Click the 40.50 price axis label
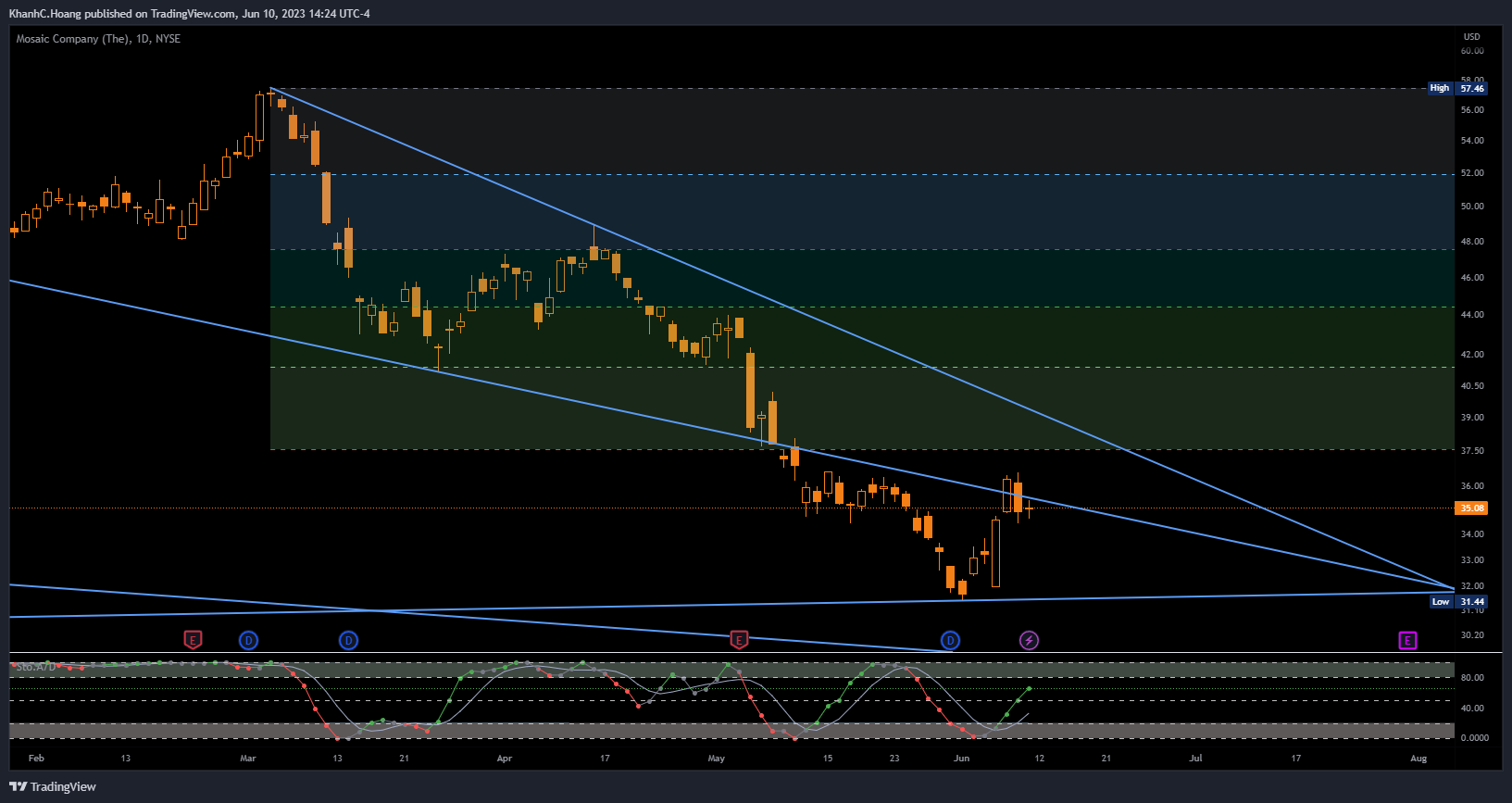Image resolution: width=1512 pixels, height=803 pixels. tap(1472, 385)
